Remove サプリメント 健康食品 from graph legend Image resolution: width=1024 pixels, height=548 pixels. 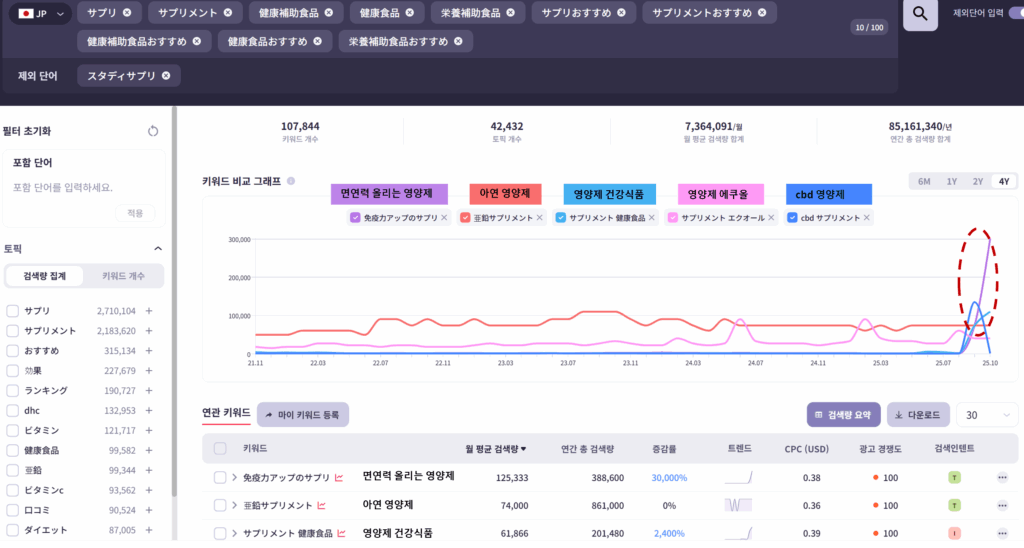[652, 218]
